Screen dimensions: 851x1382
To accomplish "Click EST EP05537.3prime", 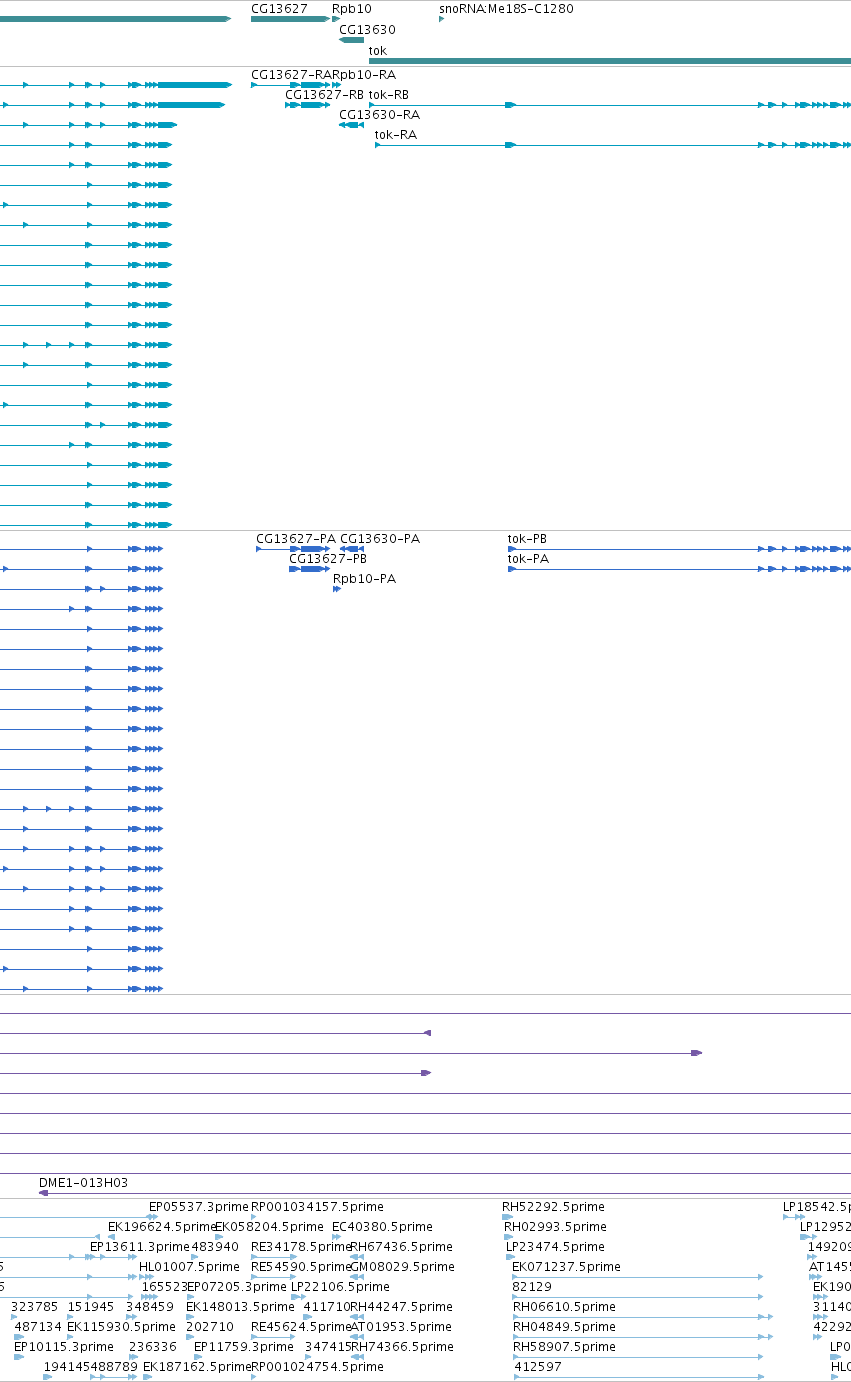I will [198, 1206].
